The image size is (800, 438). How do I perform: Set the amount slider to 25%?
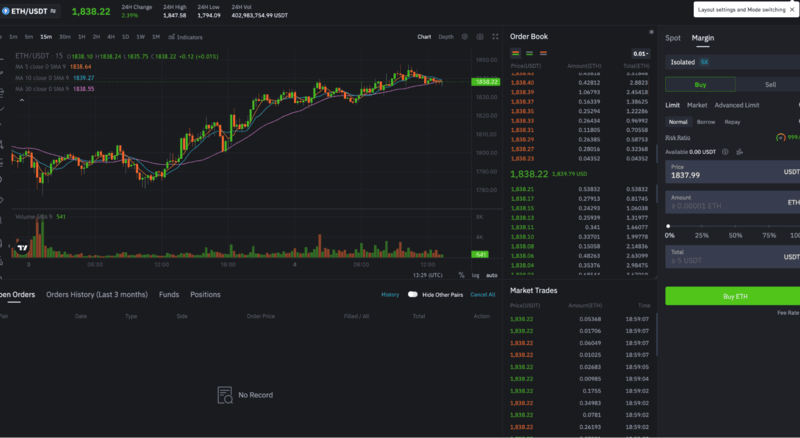(702, 226)
